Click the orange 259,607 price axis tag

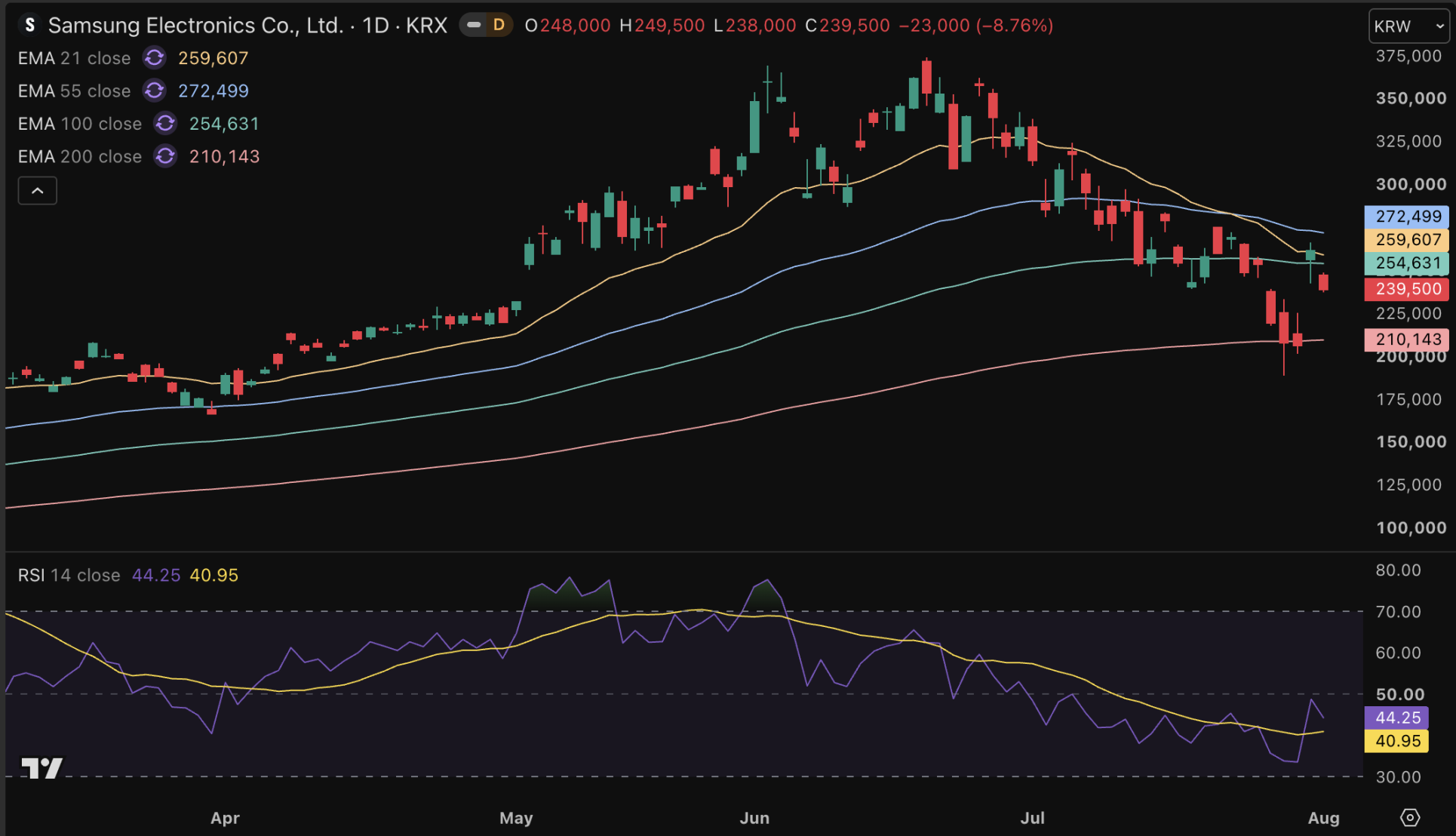[1407, 240]
